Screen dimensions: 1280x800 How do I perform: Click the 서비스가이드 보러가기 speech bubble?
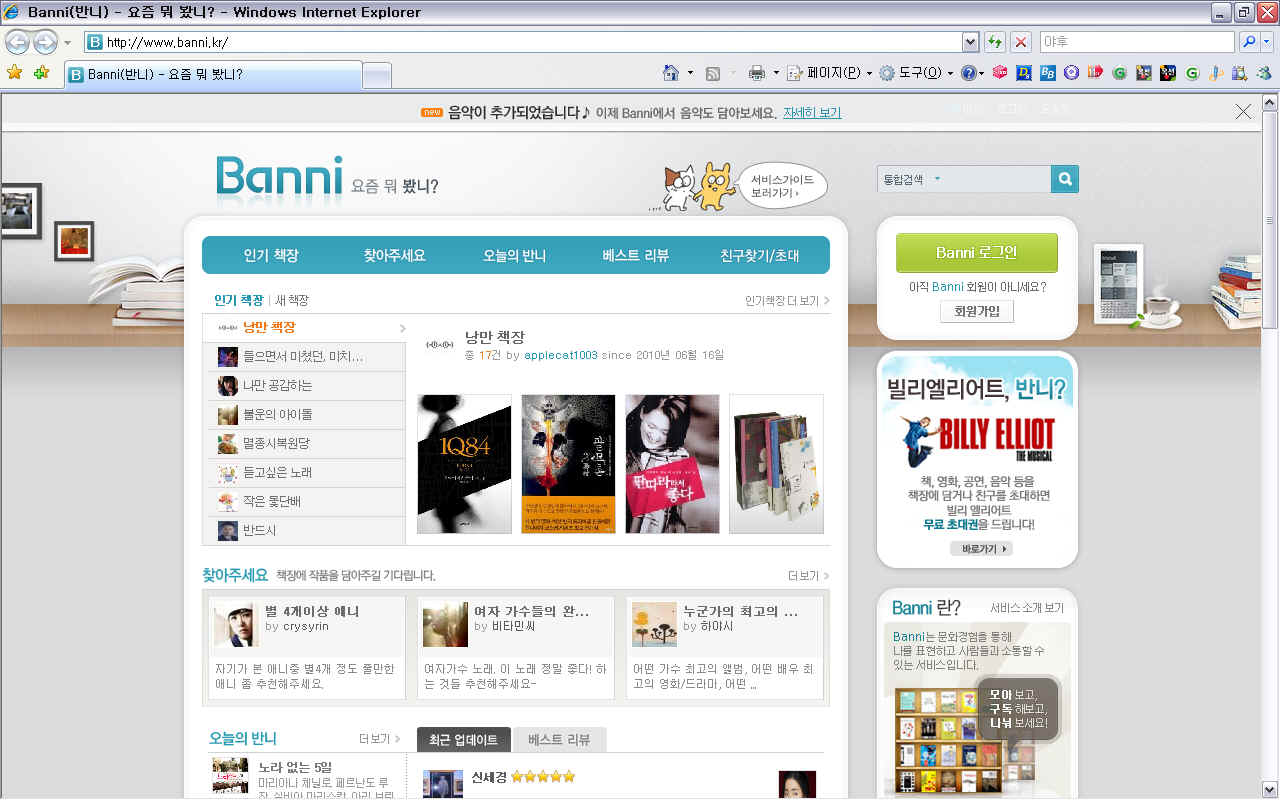[783, 186]
